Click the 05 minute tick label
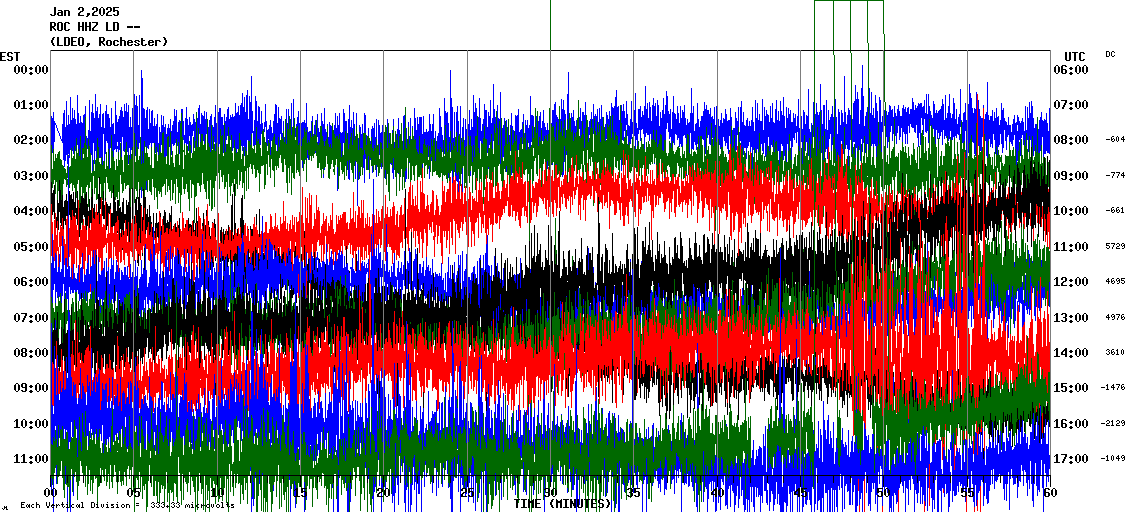This screenshot has width=1130, height=519. pyautogui.click(x=134, y=493)
